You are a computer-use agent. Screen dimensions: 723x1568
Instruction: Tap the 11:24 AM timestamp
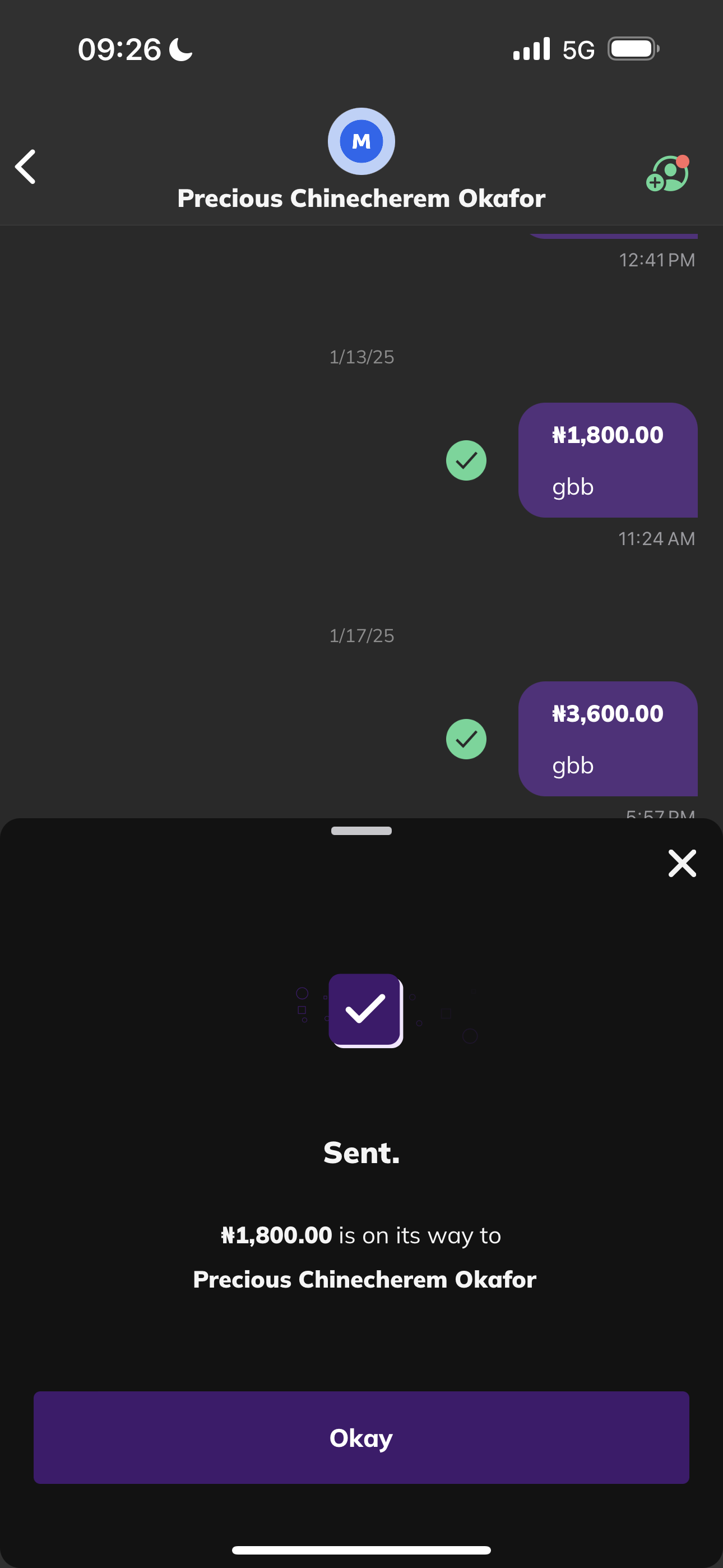tap(656, 539)
